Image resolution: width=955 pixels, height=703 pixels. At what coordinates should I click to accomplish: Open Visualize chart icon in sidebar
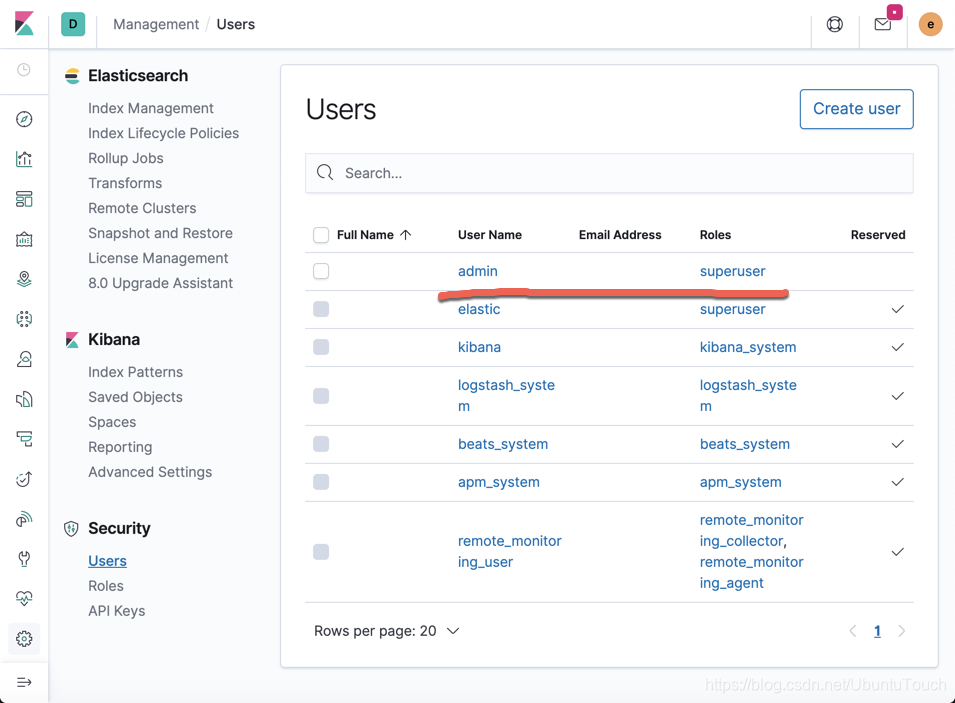point(24,159)
